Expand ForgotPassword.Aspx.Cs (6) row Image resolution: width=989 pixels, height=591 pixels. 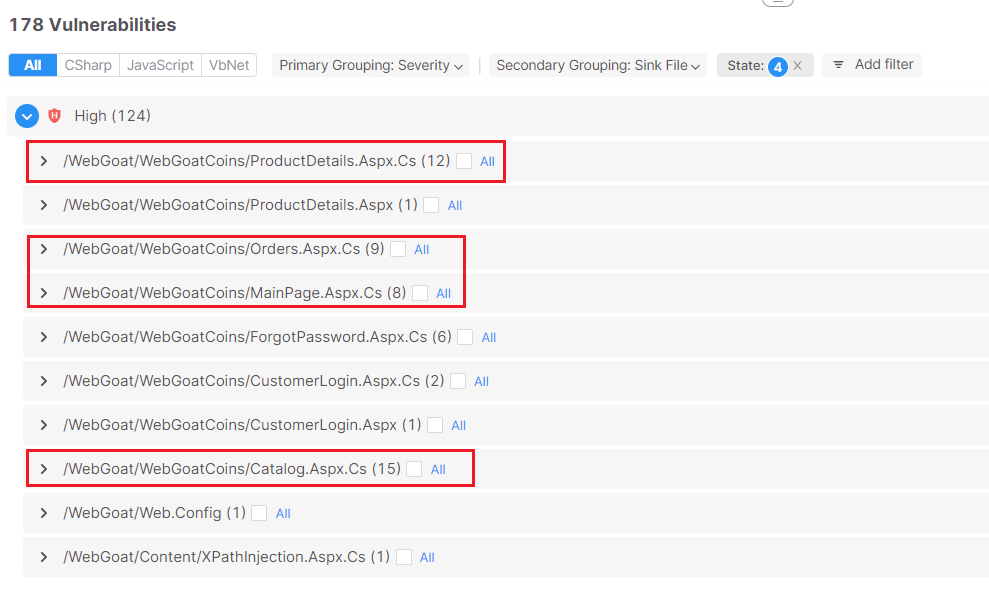[44, 337]
